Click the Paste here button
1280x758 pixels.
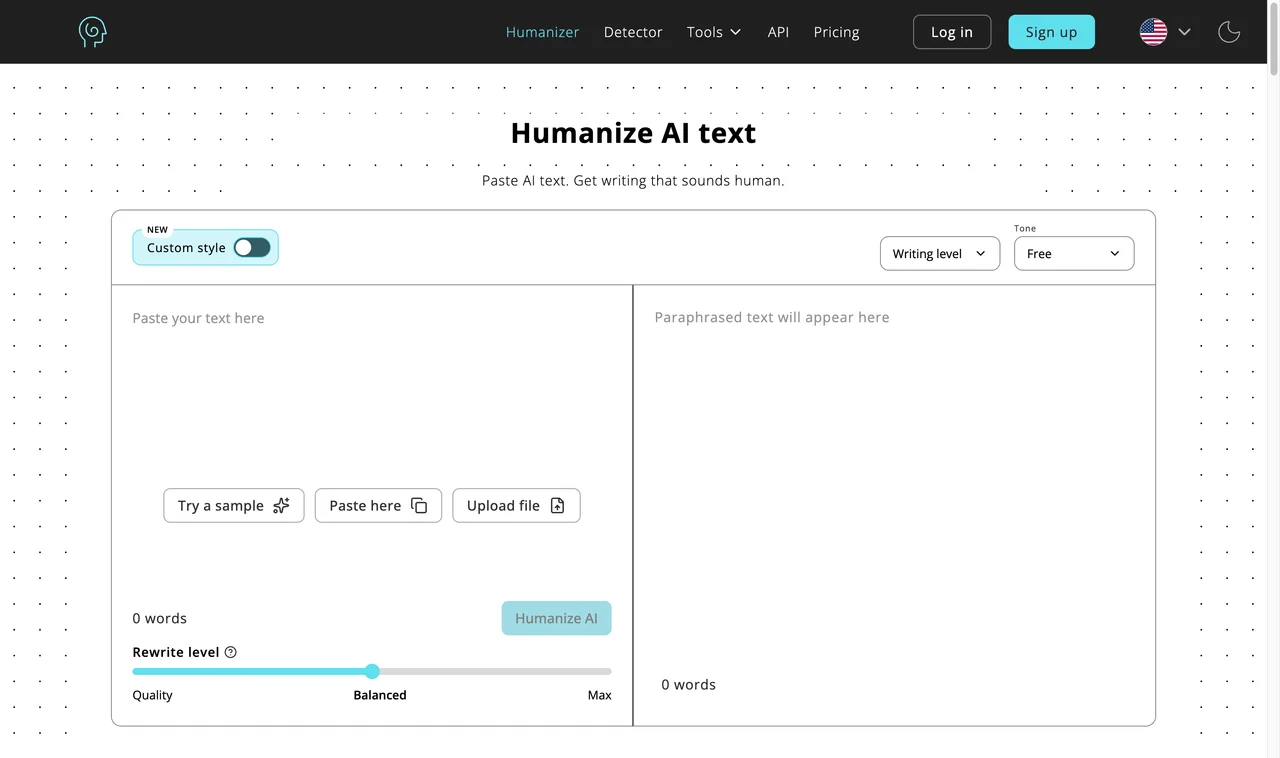[378, 506]
